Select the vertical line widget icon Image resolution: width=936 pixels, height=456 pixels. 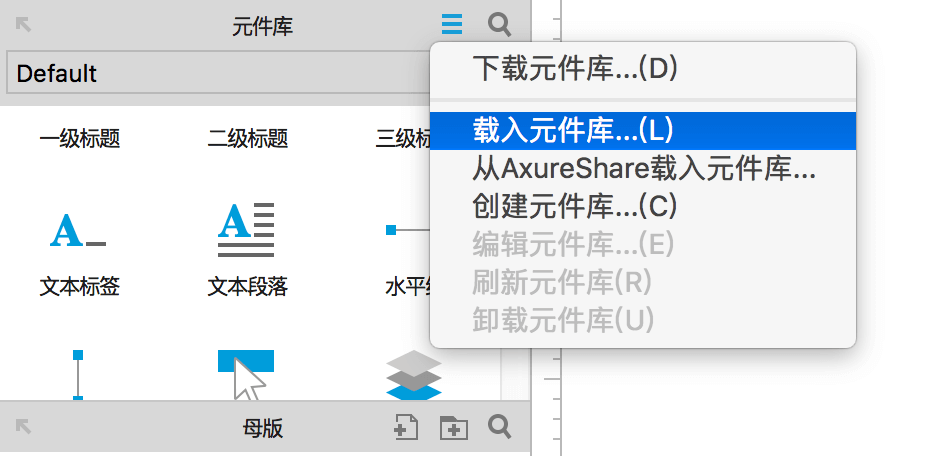point(78,375)
